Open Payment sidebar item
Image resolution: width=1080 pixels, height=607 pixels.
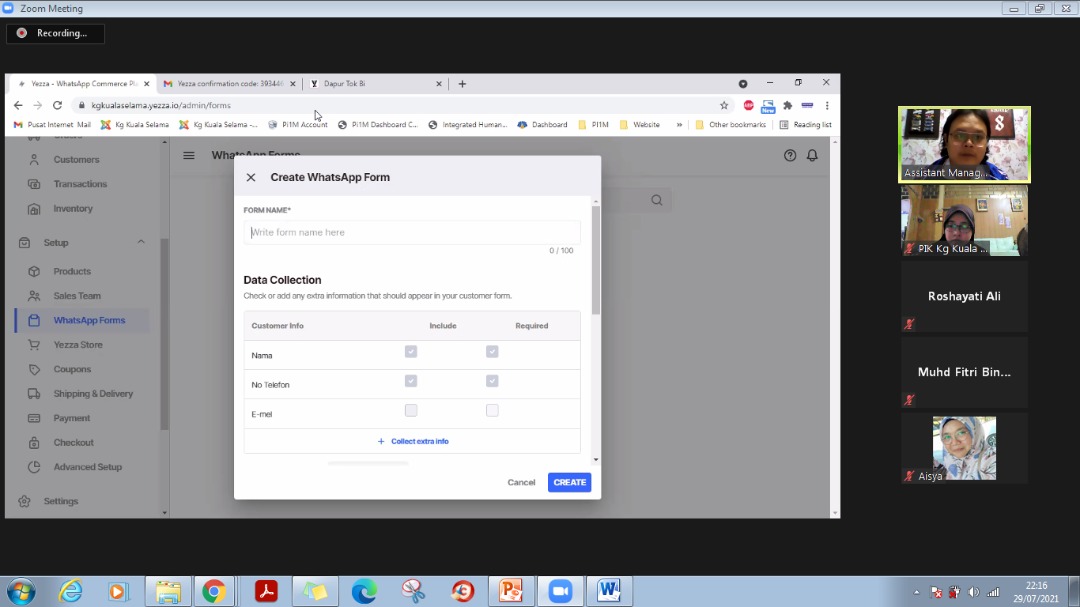click(x=72, y=418)
